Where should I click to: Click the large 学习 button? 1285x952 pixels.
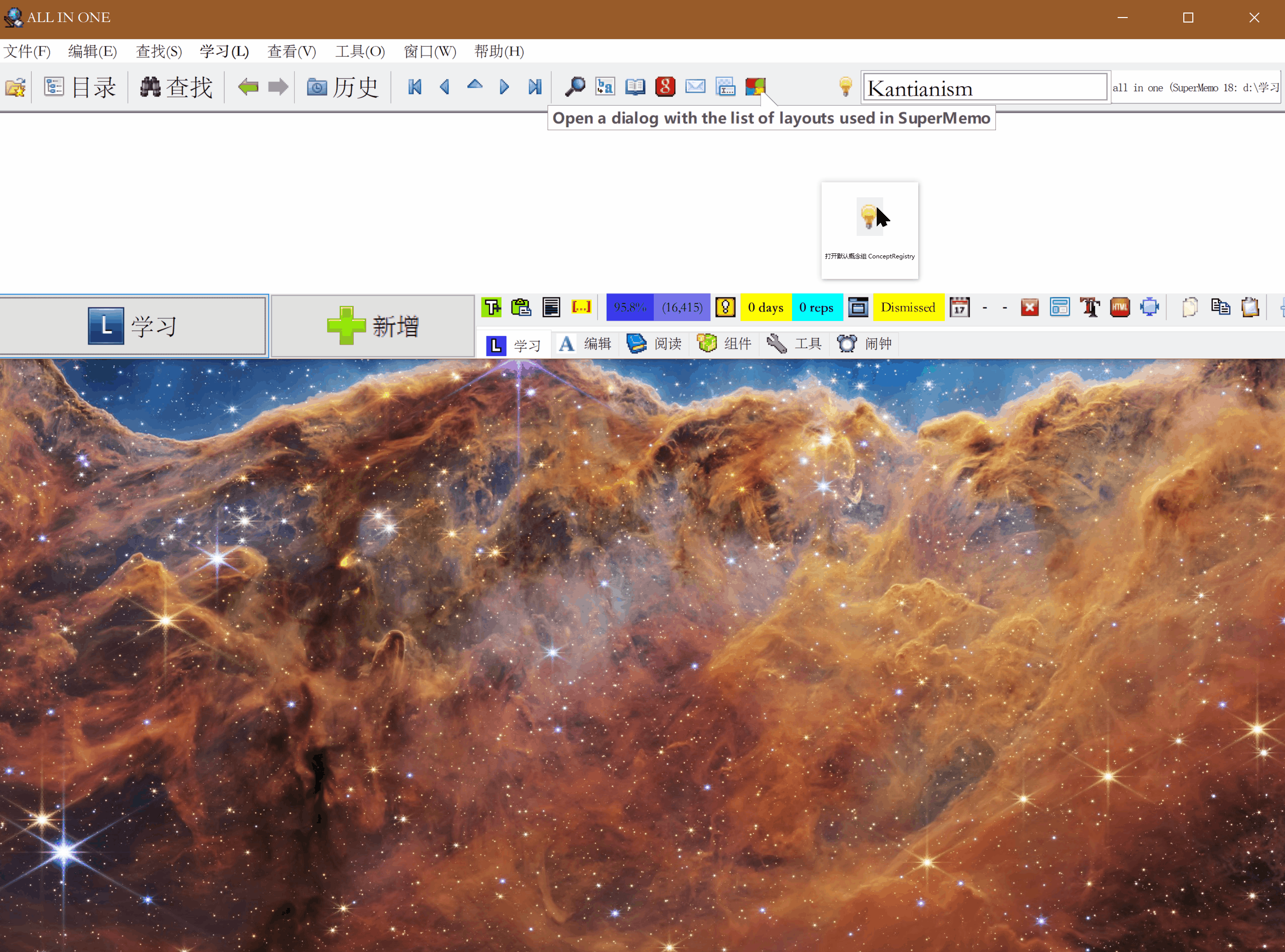[x=133, y=326]
